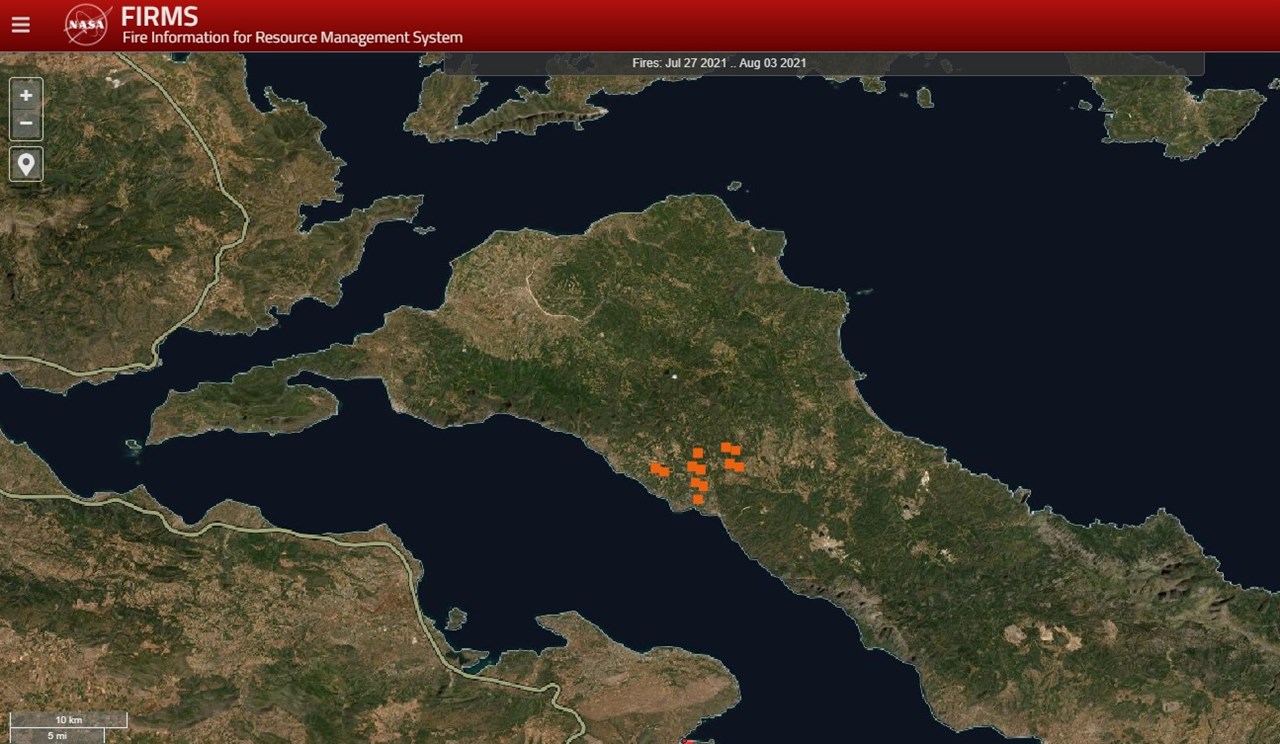Open the hamburger menu
The width and height of the screenshot is (1280, 744).
20,25
